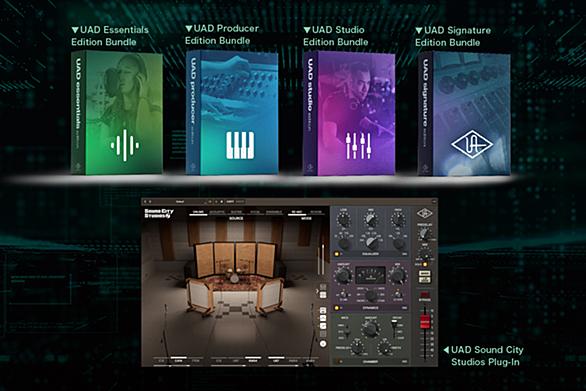Click the lower white button in right strip pair
The height and width of the screenshot is (391, 586).
425,280
